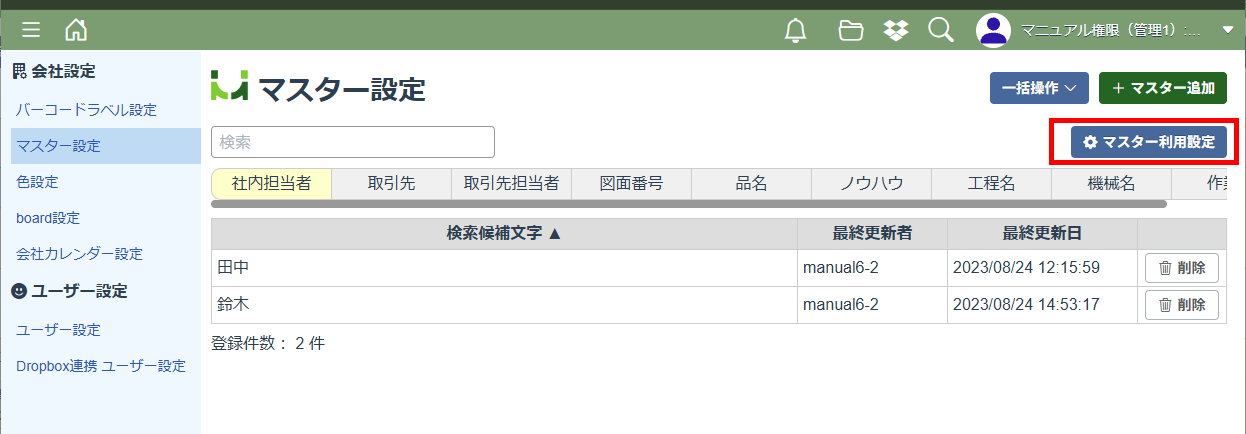The image size is (1246, 434).
Task: Delete the 田中 row
Action: click(1182, 268)
